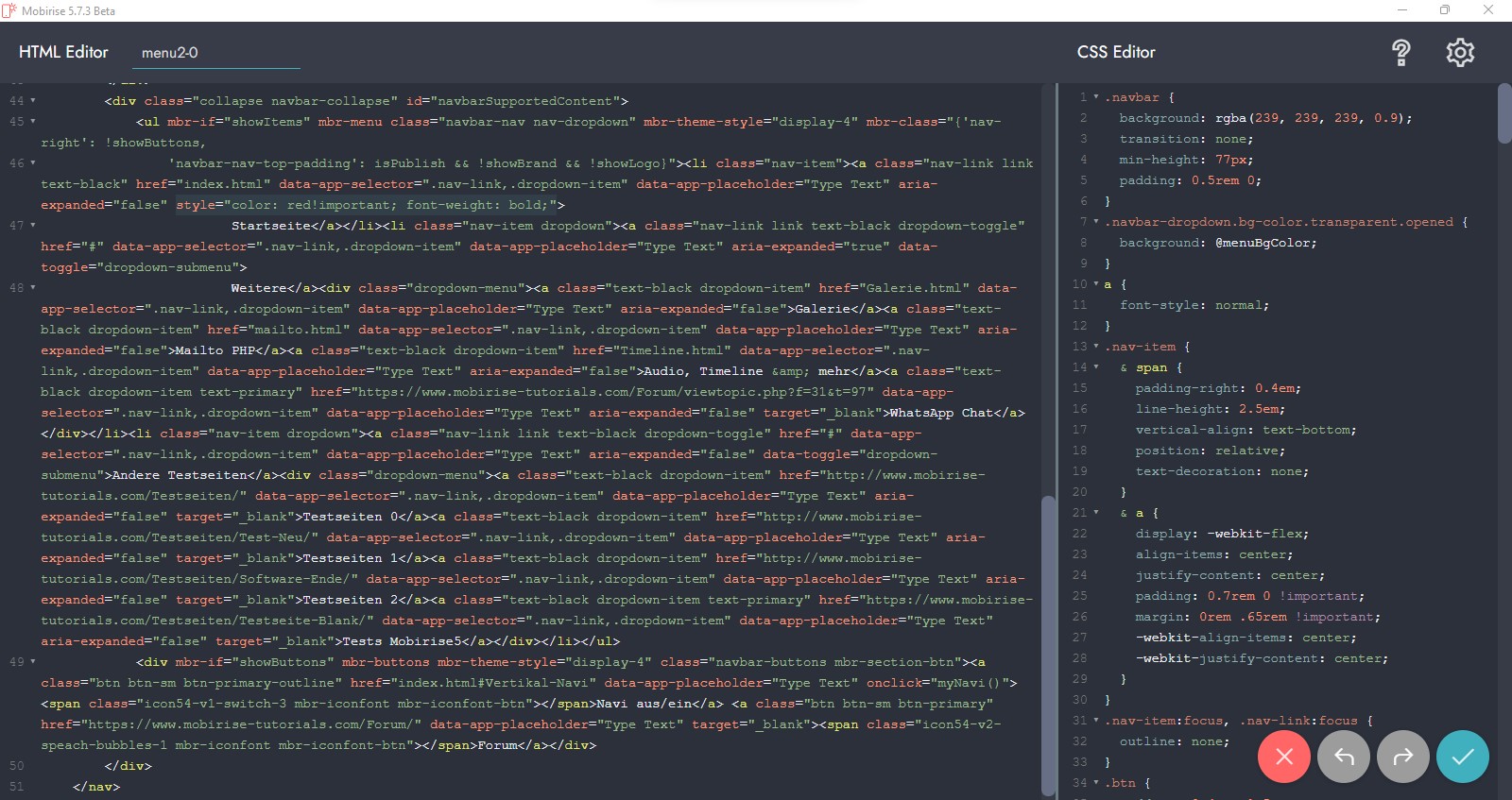1512x800 pixels.
Task: Click the CSS Editor heading
Action: click(x=1116, y=52)
